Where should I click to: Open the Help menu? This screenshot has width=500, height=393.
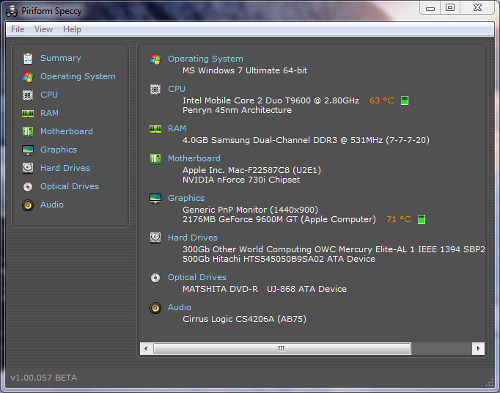pyautogui.click(x=72, y=29)
